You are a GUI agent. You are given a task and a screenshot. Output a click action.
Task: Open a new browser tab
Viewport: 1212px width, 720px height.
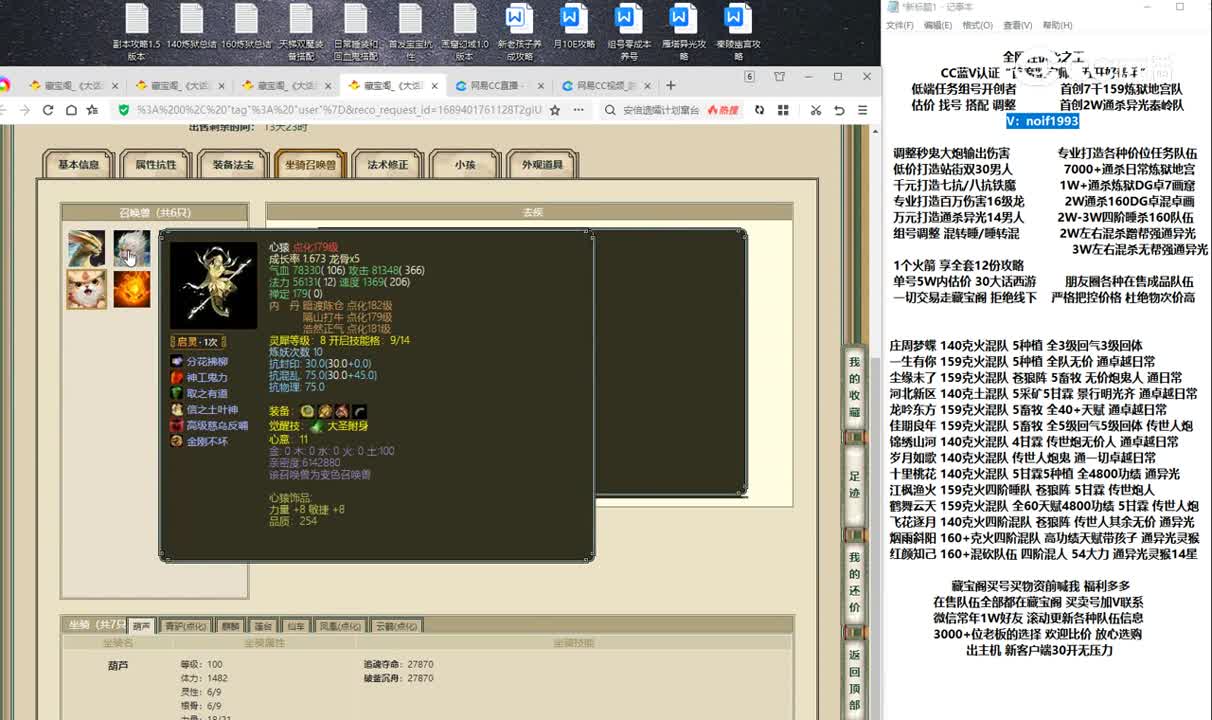[x=671, y=86]
